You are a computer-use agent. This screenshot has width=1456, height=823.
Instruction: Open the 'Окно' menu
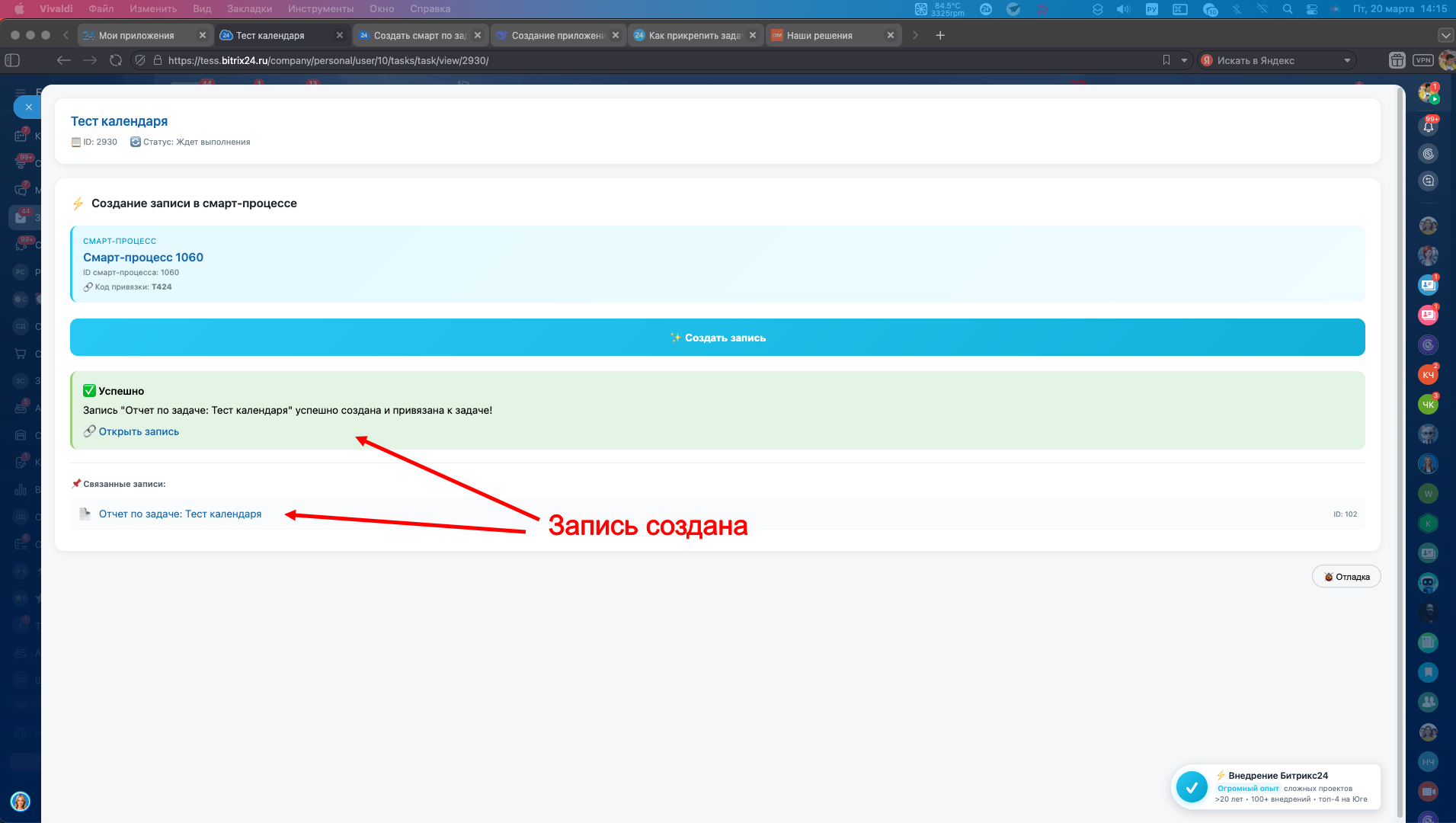click(x=382, y=9)
